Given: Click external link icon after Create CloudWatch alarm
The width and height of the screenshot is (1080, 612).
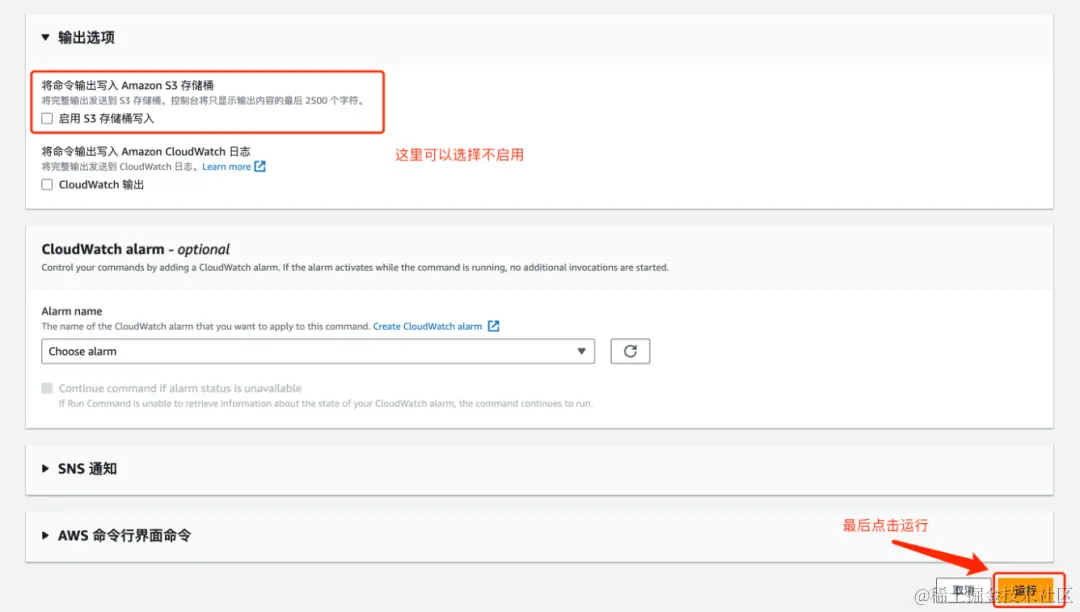Looking at the screenshot, I should (x=493, y=326).
